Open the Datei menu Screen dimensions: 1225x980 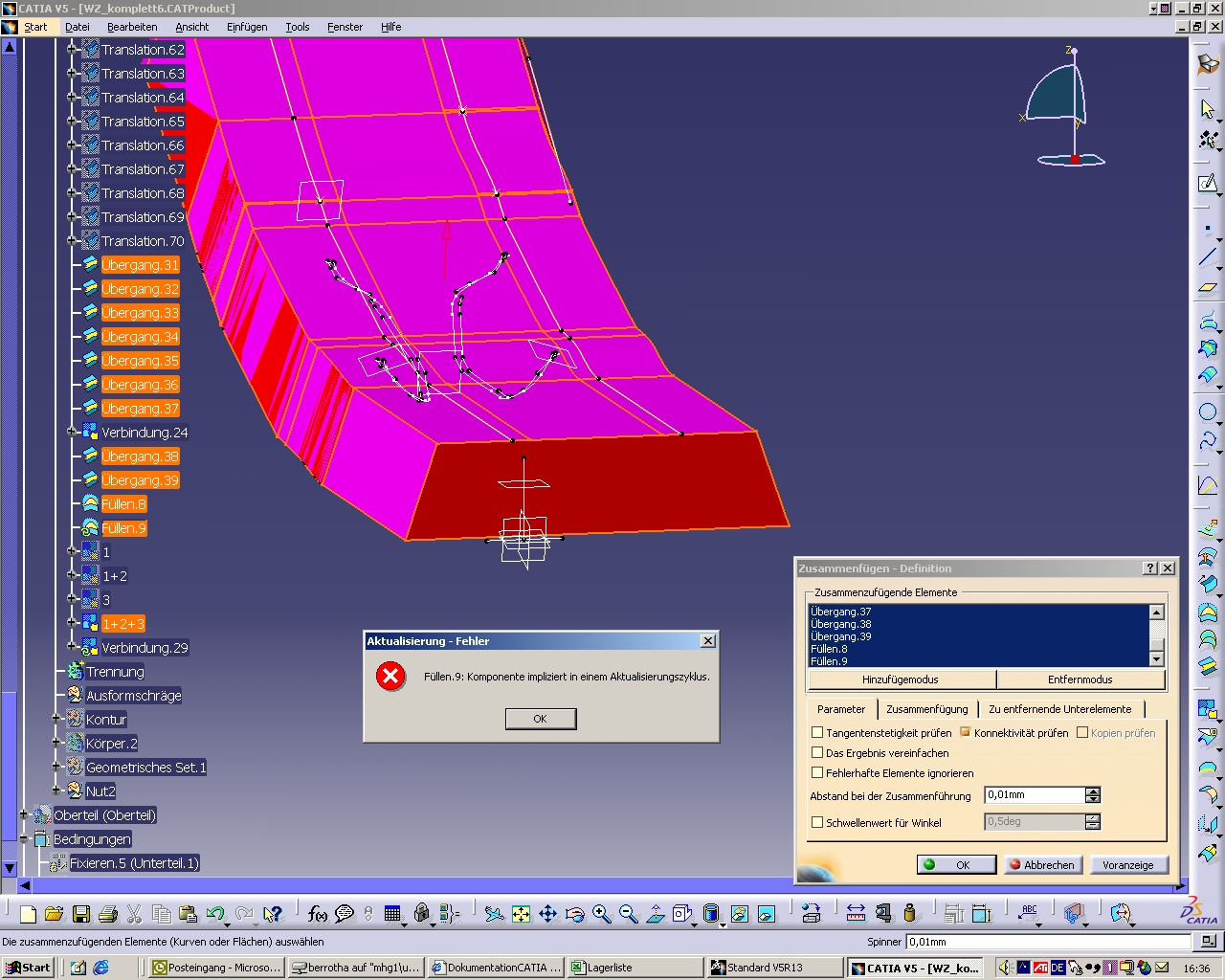[x=78, y=27]
